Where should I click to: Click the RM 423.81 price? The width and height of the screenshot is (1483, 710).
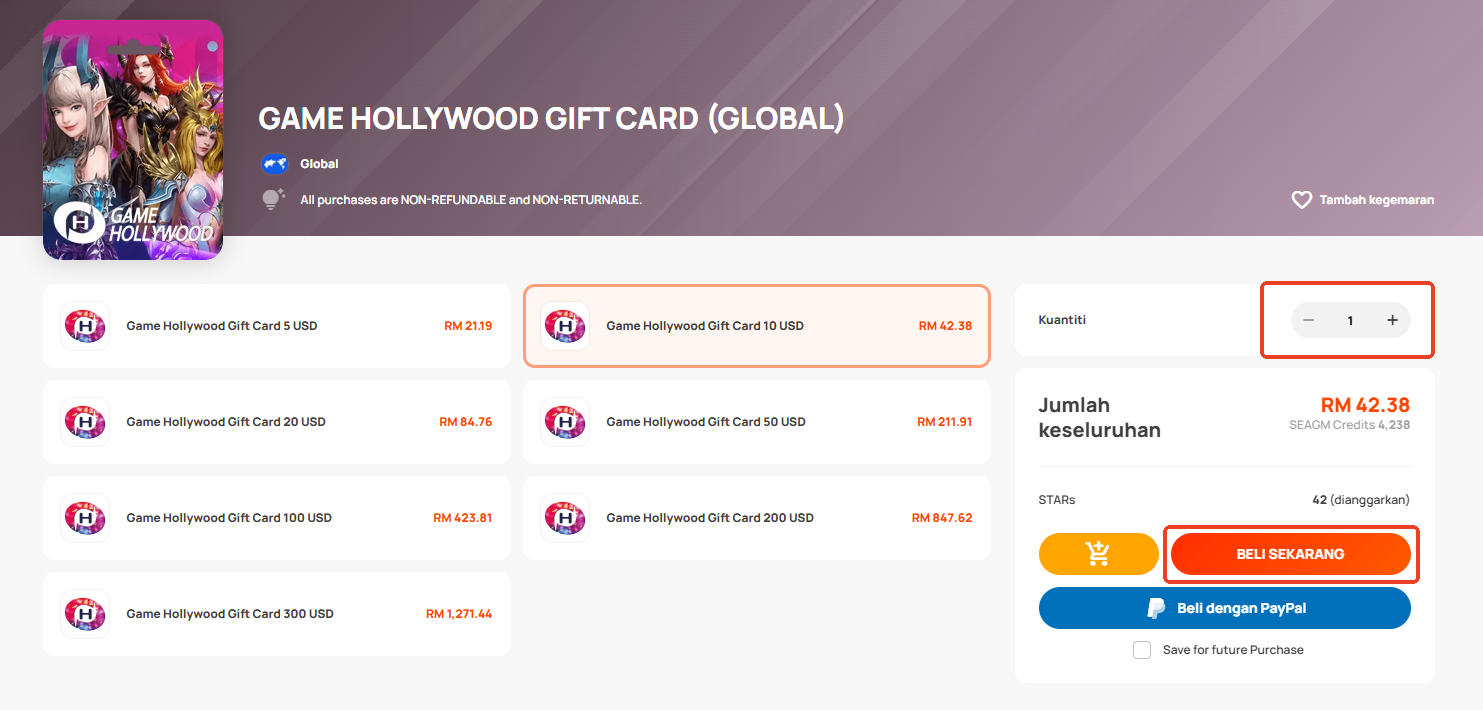point(463,518)
